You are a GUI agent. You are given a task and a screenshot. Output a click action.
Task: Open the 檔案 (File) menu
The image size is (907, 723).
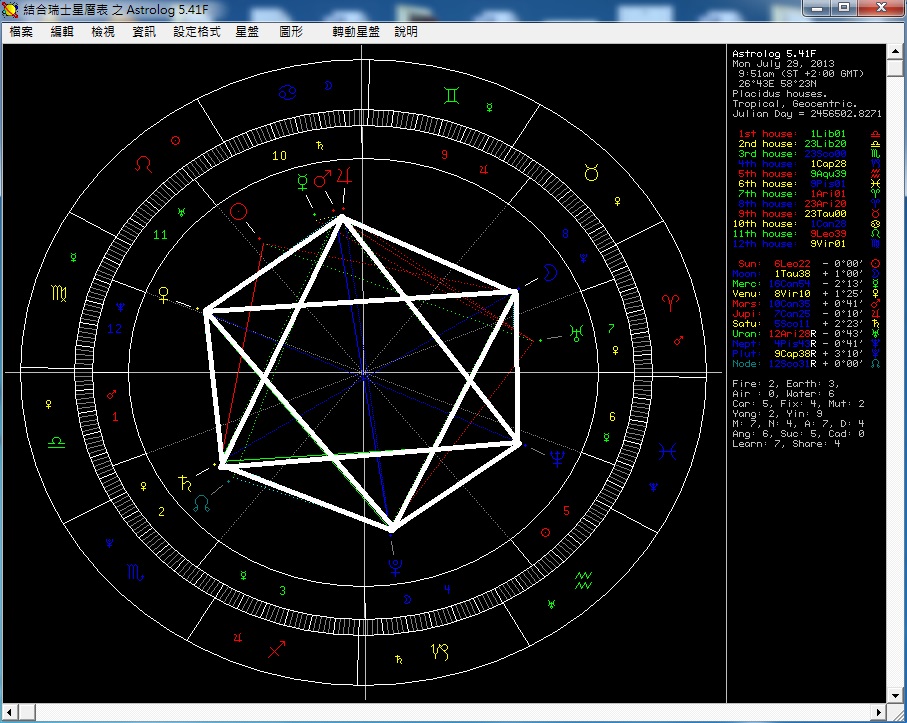click(x=21, y=31)
